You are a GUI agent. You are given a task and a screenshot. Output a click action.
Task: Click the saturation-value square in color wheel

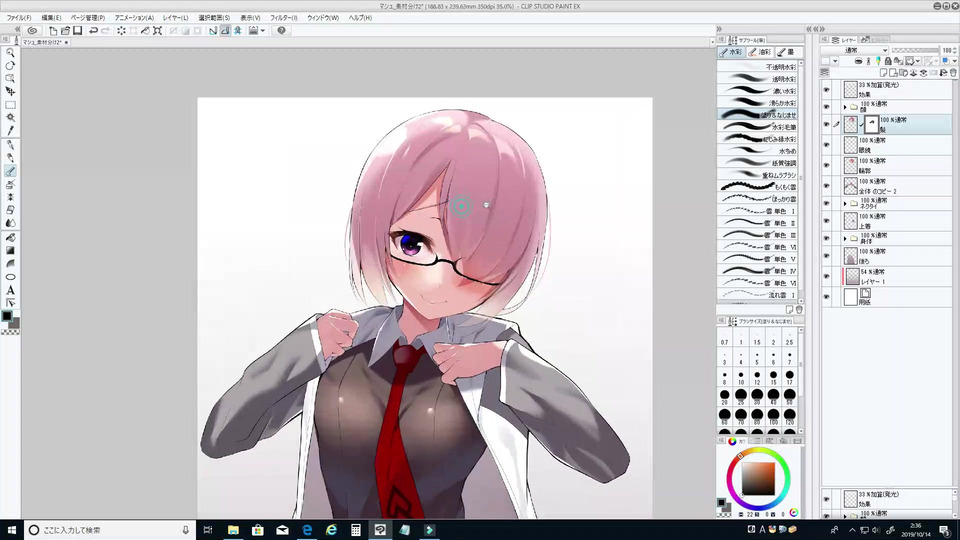click(x=758, y=478)
